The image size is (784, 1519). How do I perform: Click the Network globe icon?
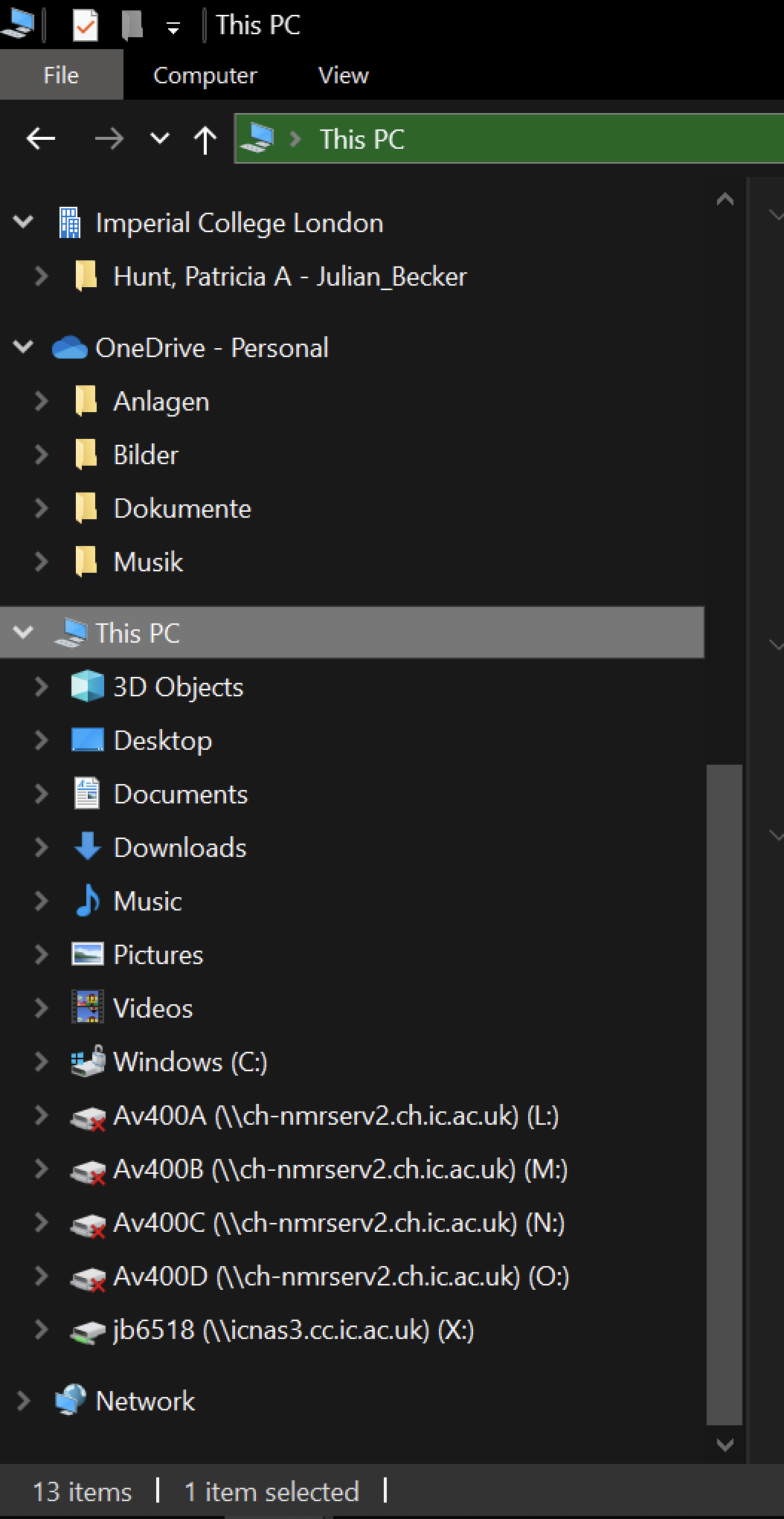click(x=71, y=1401)
